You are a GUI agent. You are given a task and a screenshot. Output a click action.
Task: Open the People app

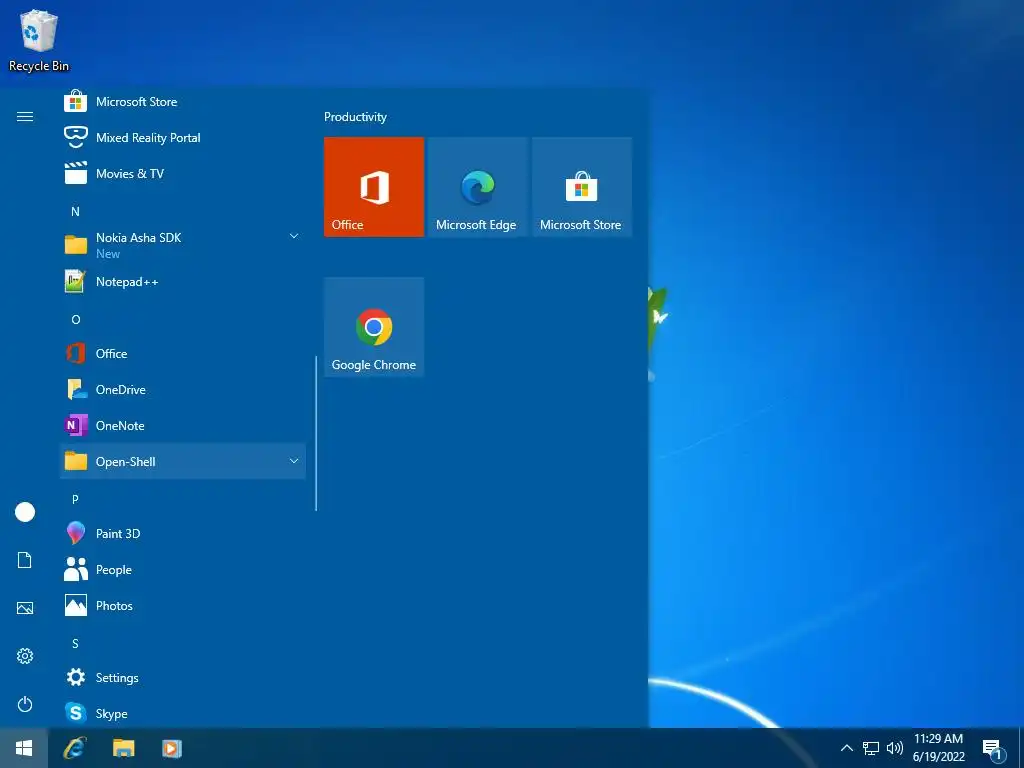click(x=183, y=569)
